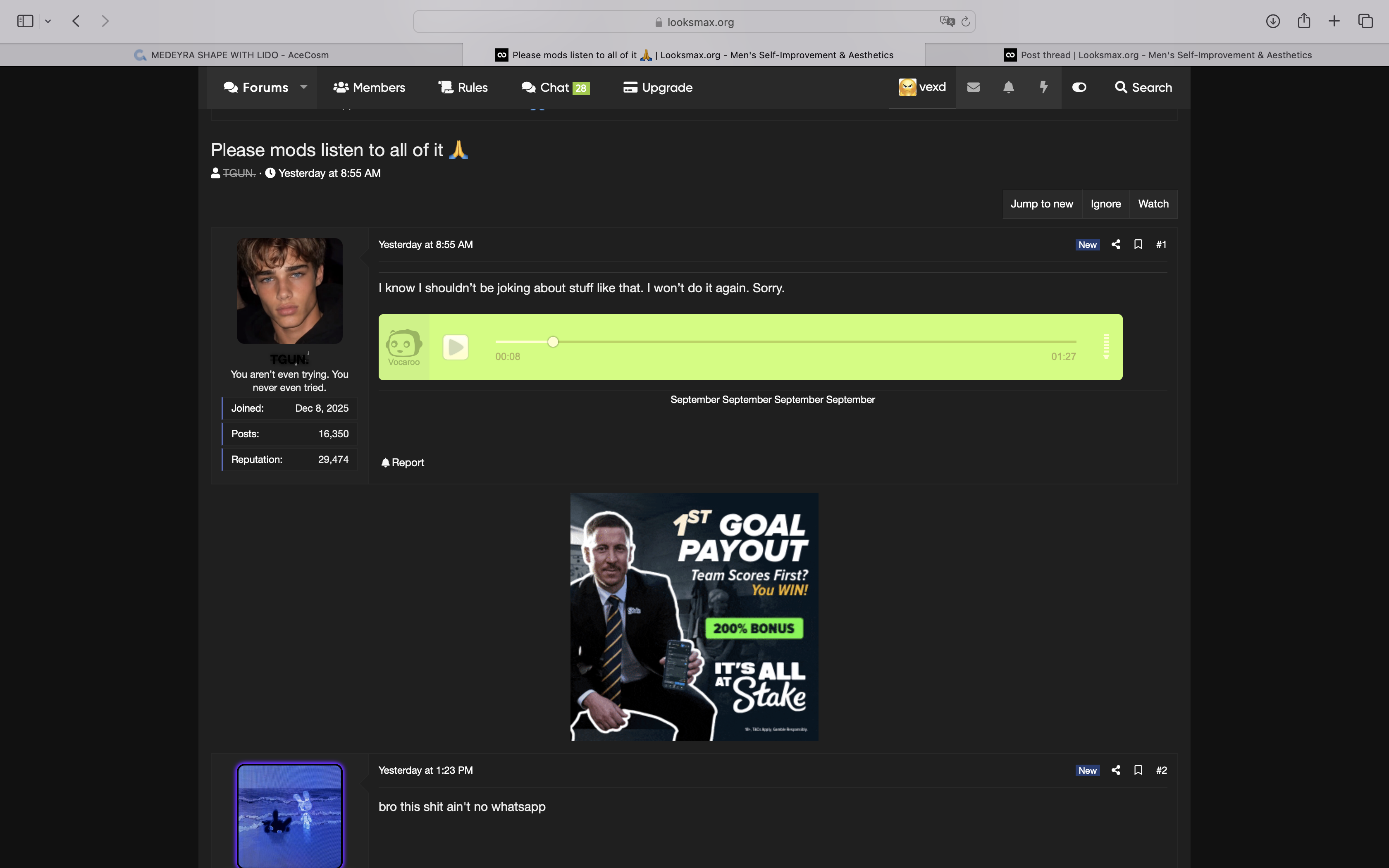Open the Vocaroo logo link
Screen dimensions: 1389x868
[x=403, y=347]
